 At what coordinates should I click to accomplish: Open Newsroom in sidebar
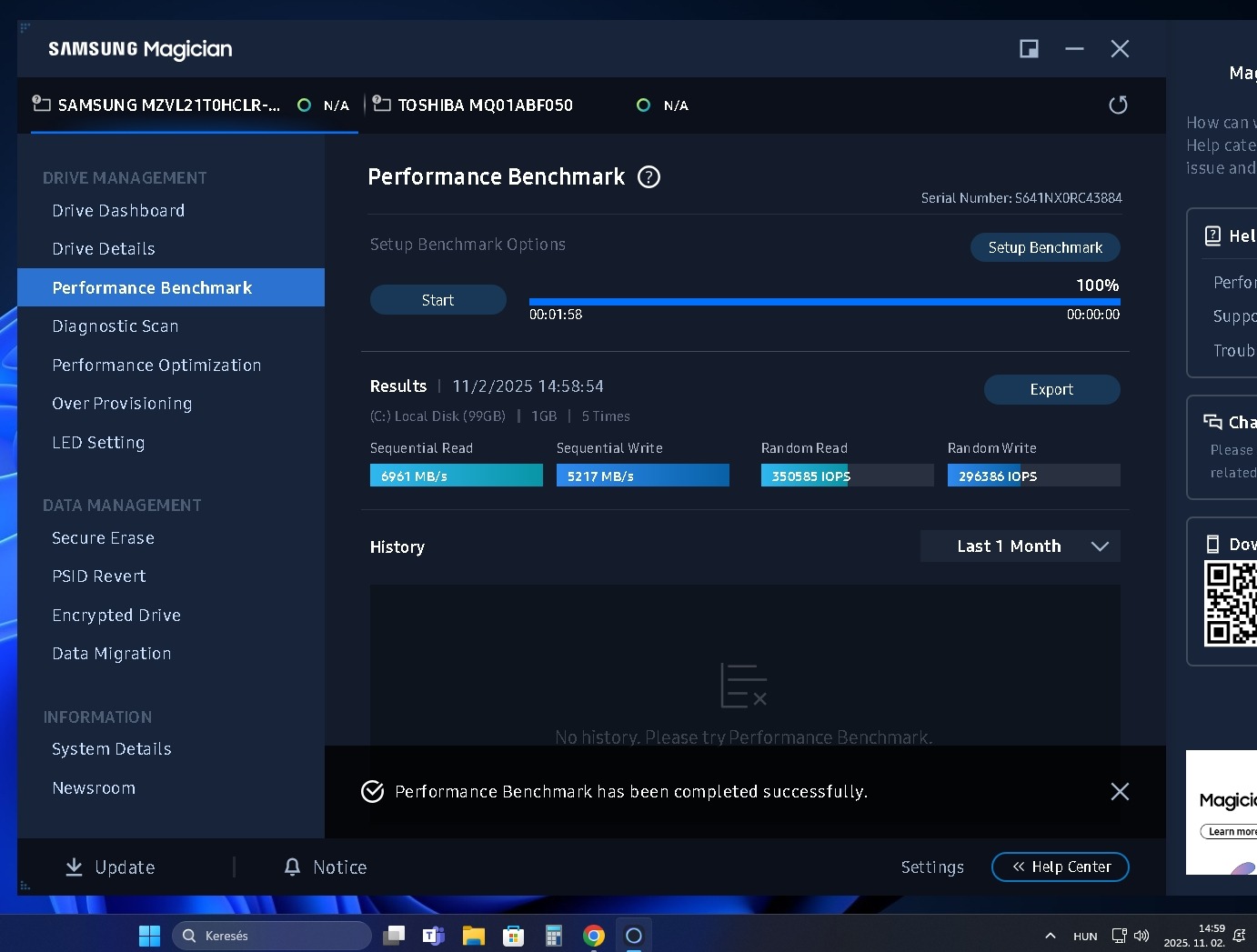point(94,788)
